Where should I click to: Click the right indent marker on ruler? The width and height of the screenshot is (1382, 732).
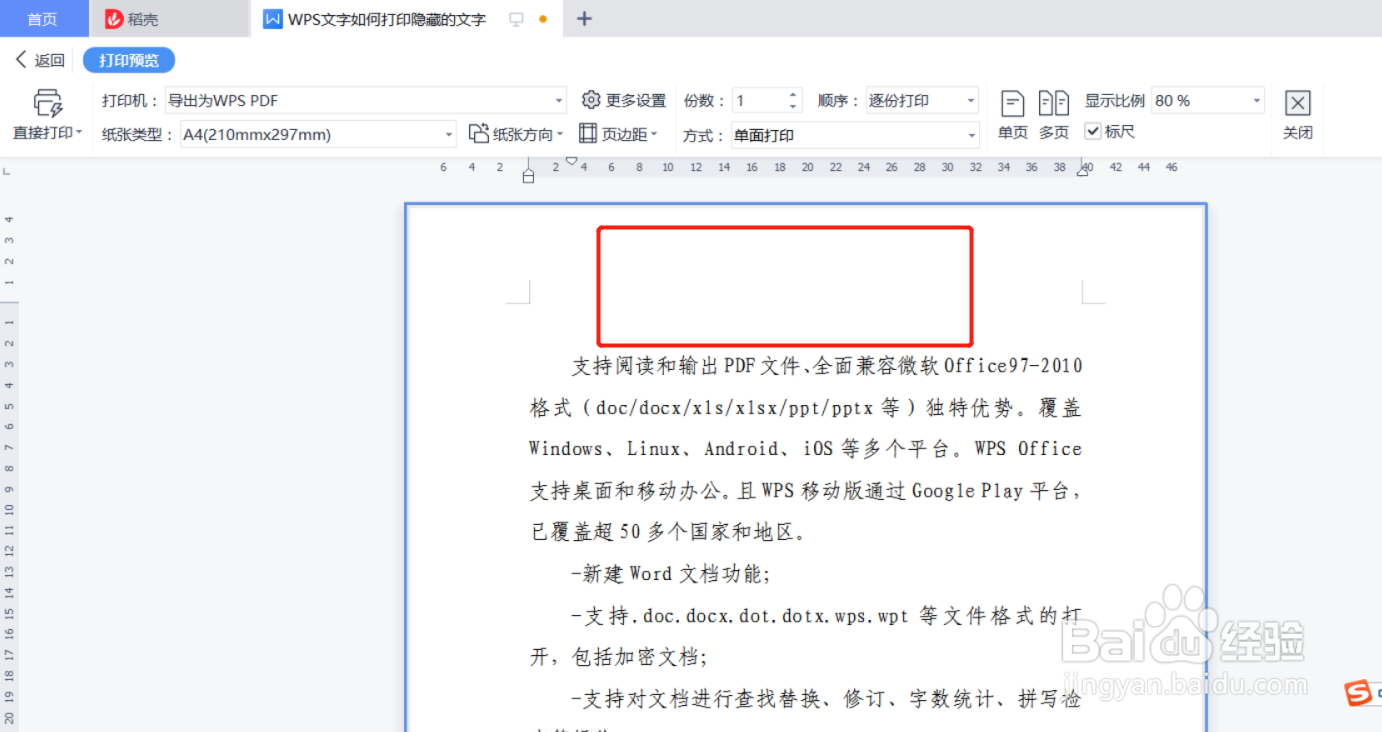point(1082,172)
